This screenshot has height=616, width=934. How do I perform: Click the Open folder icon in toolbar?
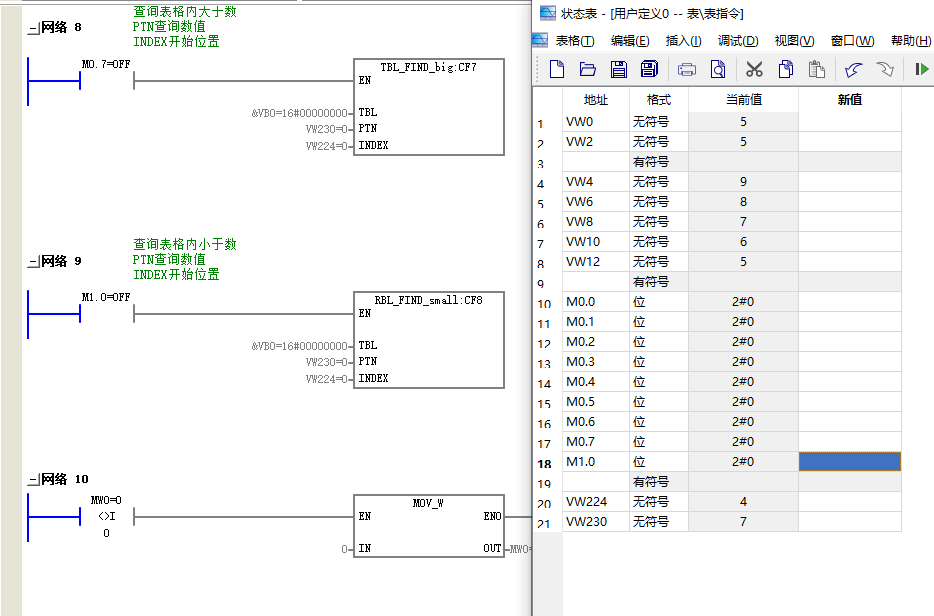588,69
